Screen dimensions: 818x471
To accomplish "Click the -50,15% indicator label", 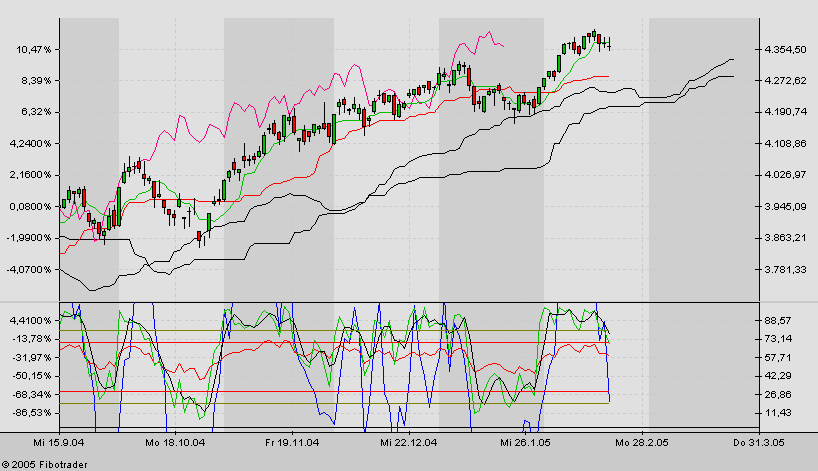I will tap(31, 376).
